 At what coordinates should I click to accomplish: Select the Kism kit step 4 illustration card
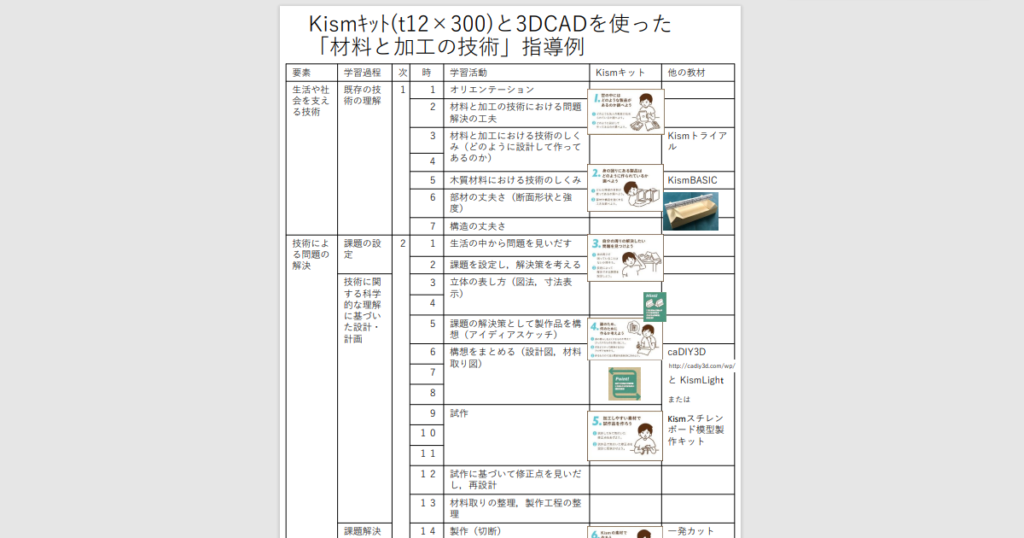point(626,338)
